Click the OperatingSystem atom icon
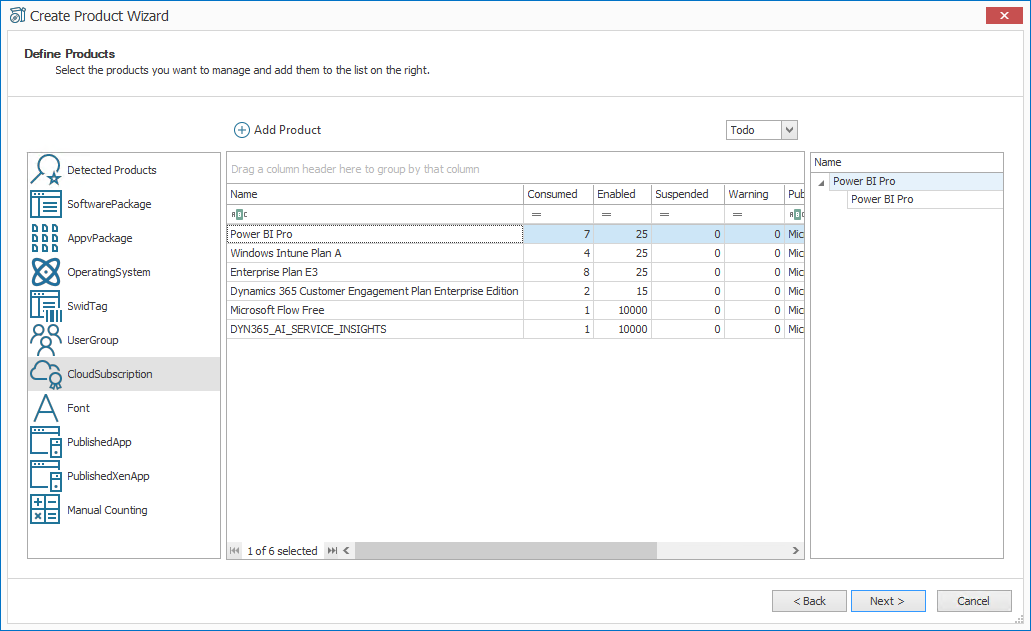Screen dimensions: 1031x631 coord(46,272)
